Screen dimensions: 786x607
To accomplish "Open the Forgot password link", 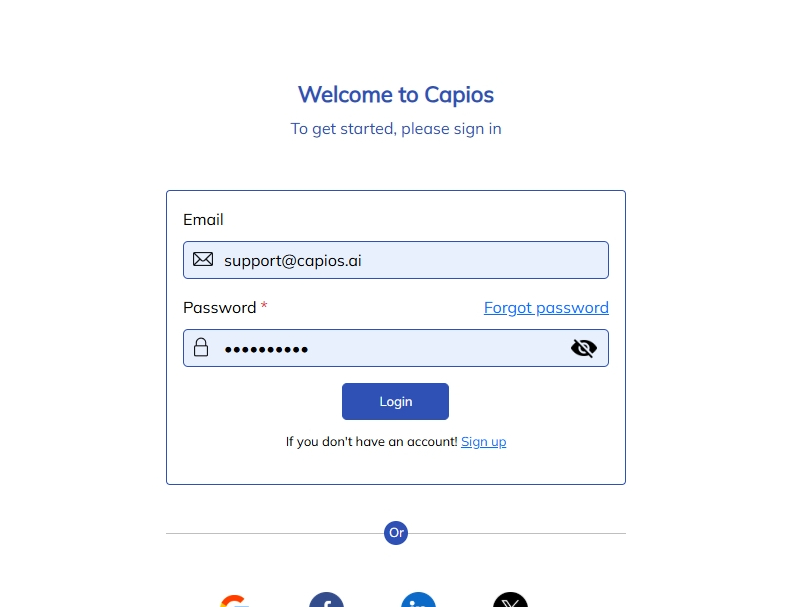I will [x=546, y=307].
